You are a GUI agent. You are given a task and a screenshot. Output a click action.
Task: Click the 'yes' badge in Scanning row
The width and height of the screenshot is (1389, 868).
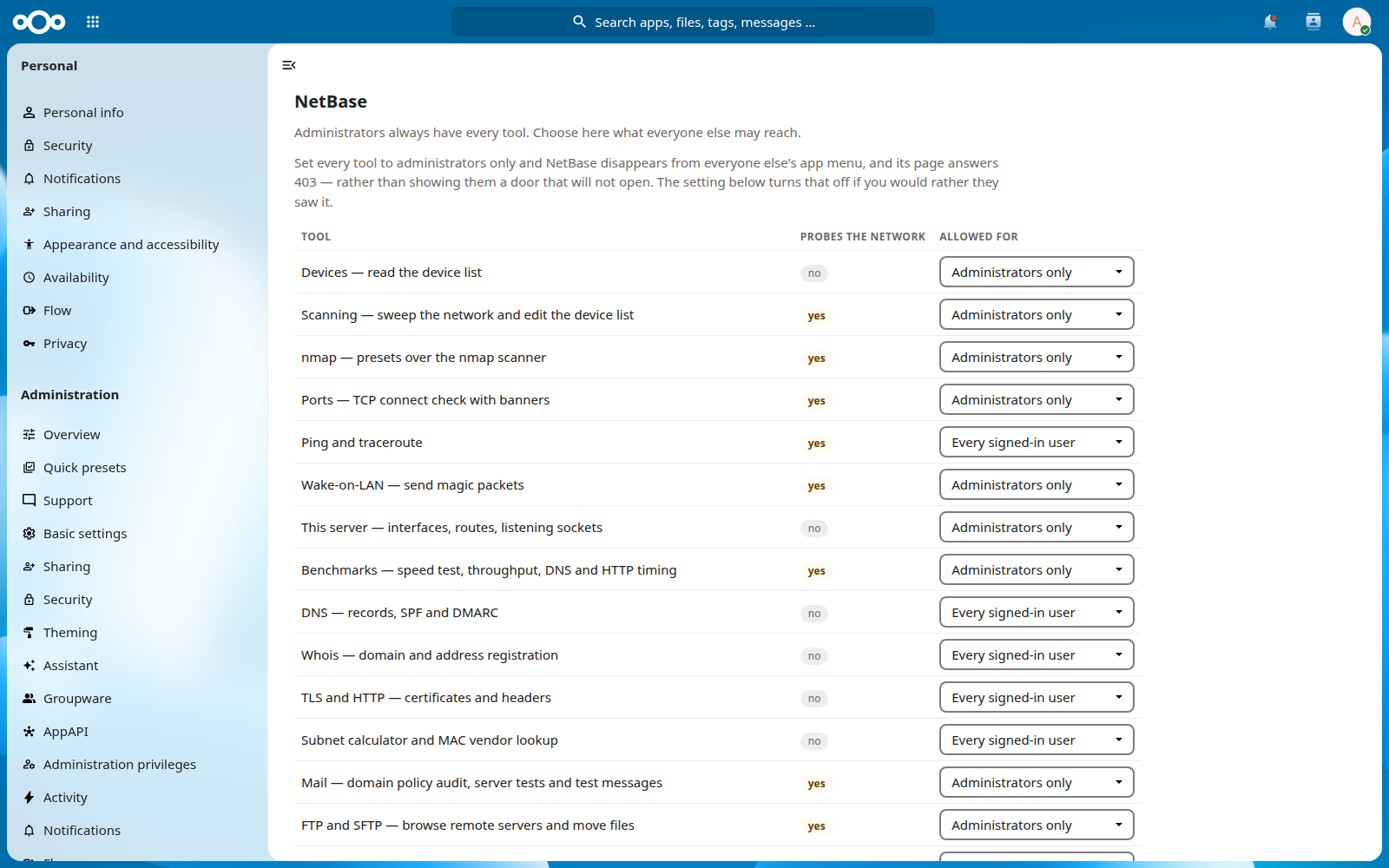pos(816,316)
